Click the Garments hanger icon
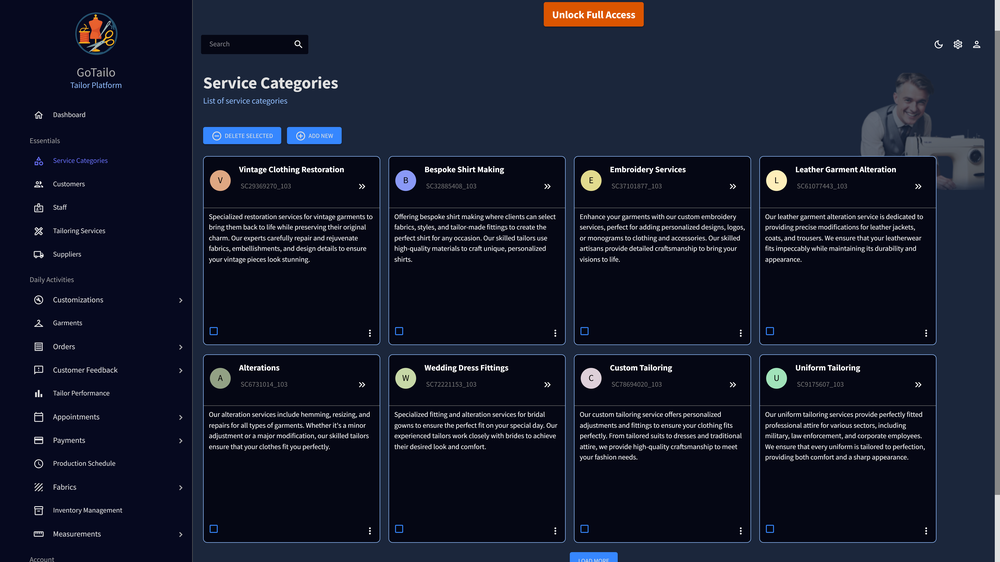The image size is (1000, 562). (x=38, y=323)
